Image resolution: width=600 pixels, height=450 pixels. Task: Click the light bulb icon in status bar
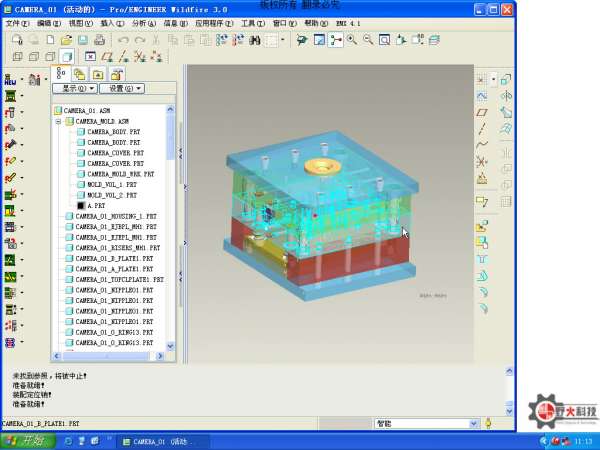click(488, 423)
